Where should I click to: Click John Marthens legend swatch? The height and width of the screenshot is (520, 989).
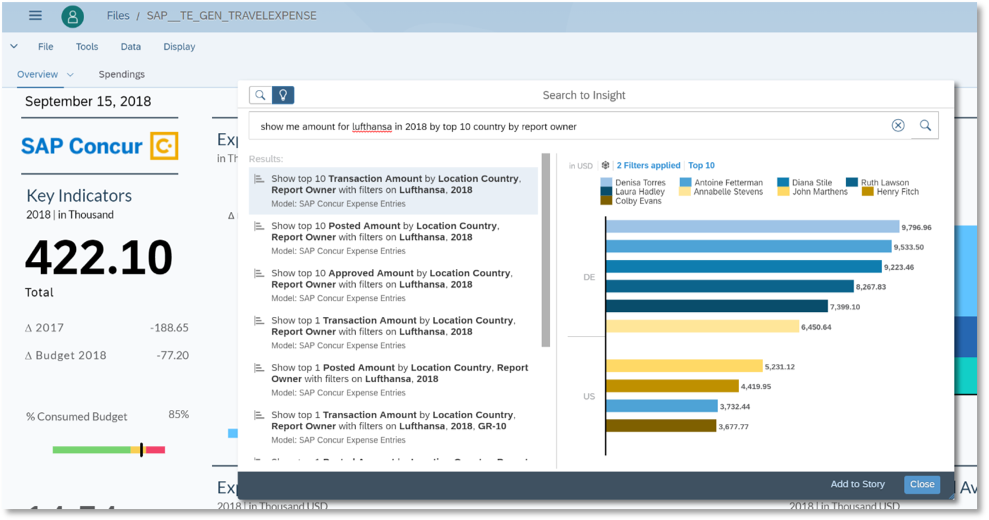click(783, 191)
